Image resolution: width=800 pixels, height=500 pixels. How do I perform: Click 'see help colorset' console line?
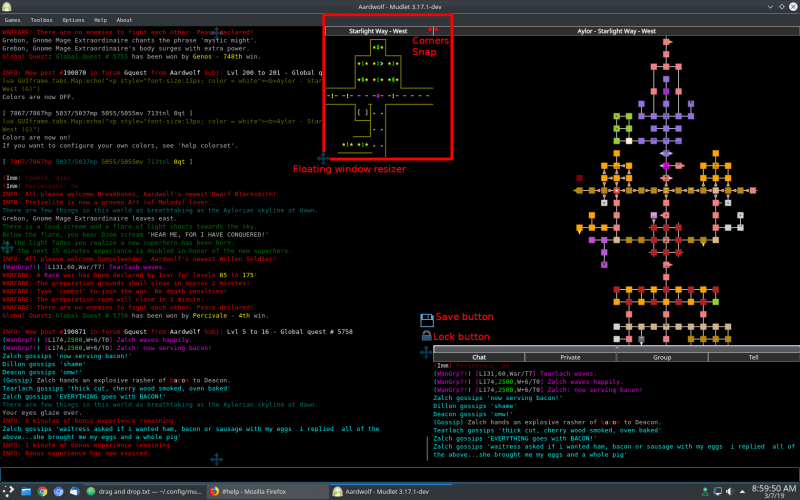point(120,145)
